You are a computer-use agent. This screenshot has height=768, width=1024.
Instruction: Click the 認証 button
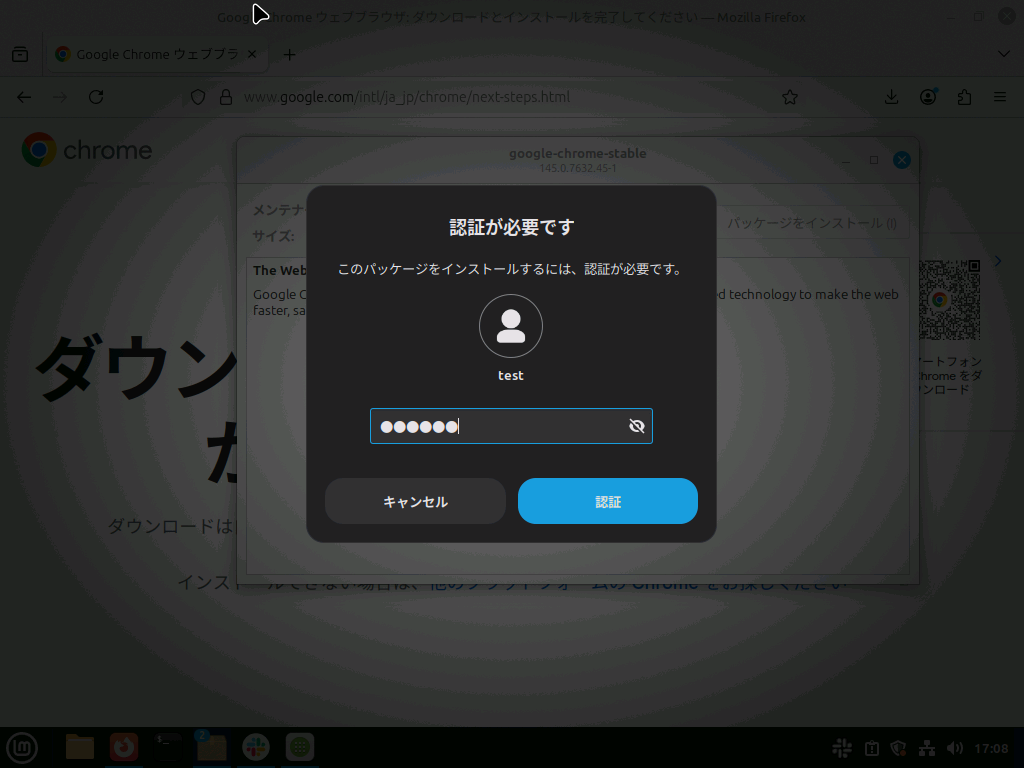607,501
